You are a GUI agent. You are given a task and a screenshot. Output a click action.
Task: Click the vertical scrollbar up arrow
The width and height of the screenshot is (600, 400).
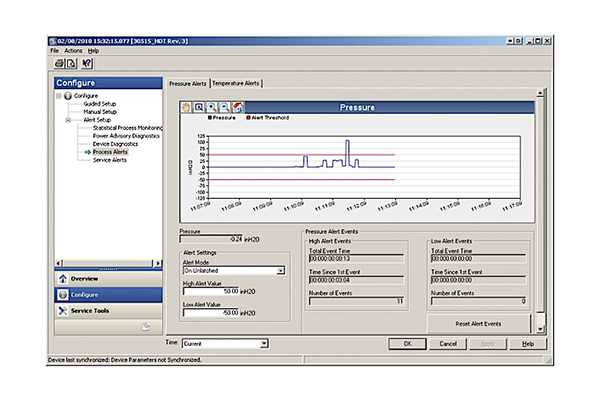click(541, 93)
